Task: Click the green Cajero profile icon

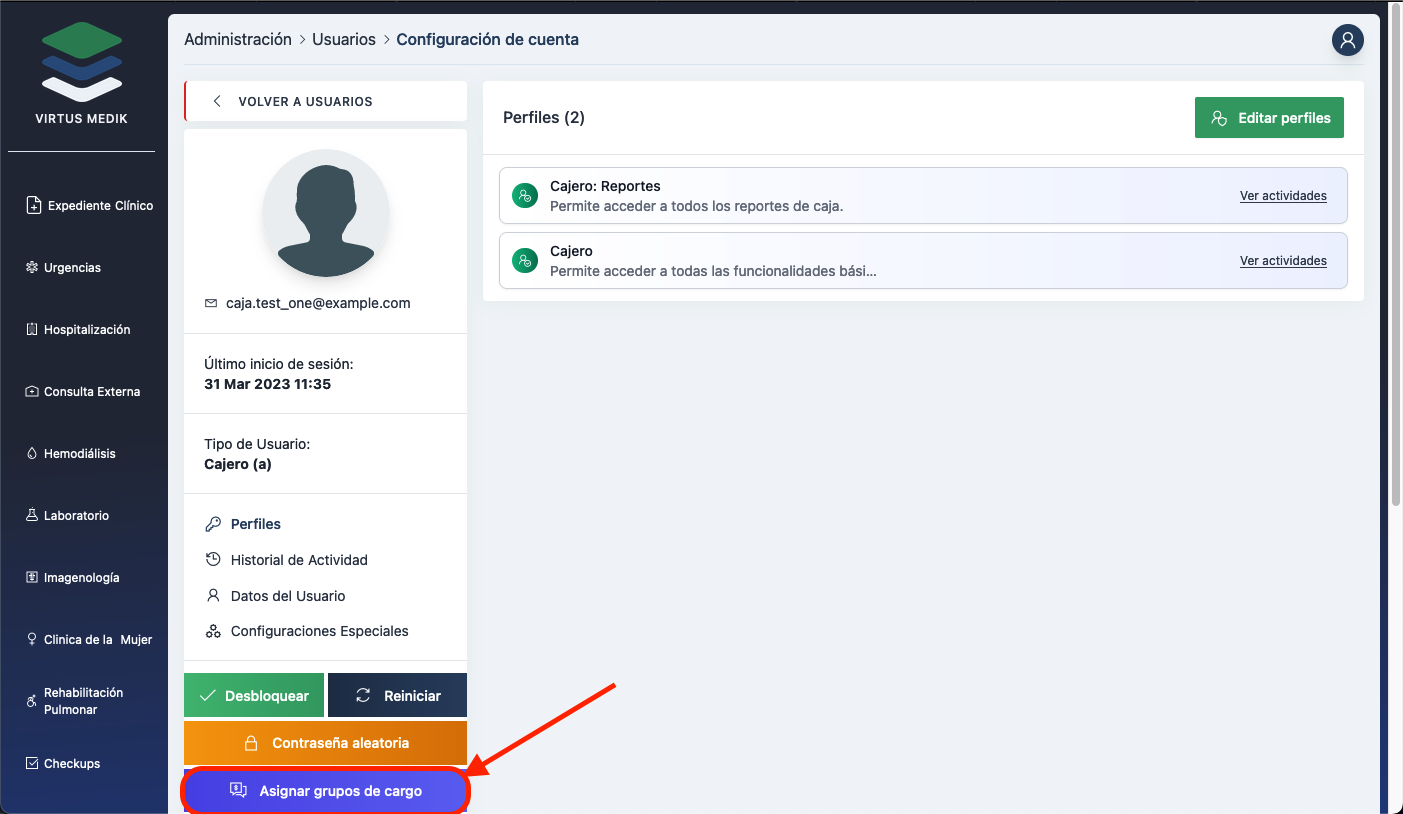Action: pyautogui.click(x=525, y=261)
